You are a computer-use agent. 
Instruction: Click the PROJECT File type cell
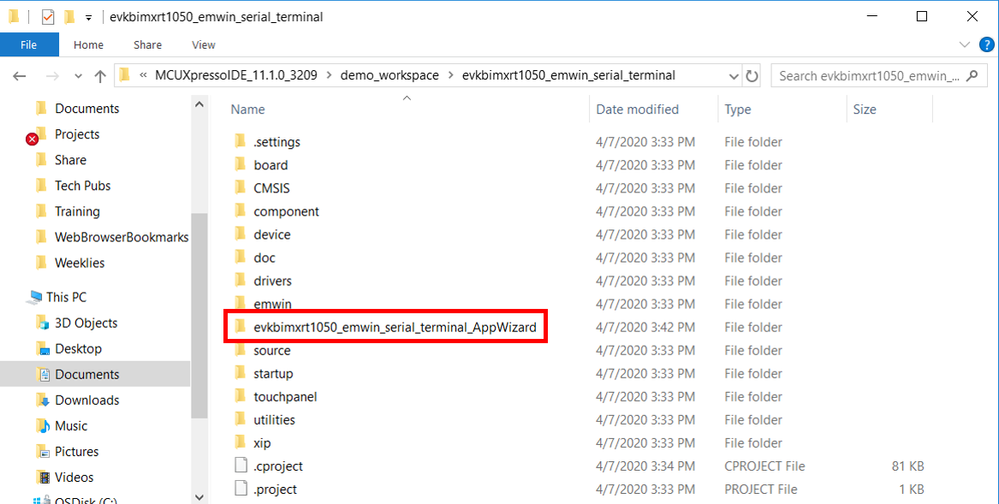[761, 489]
